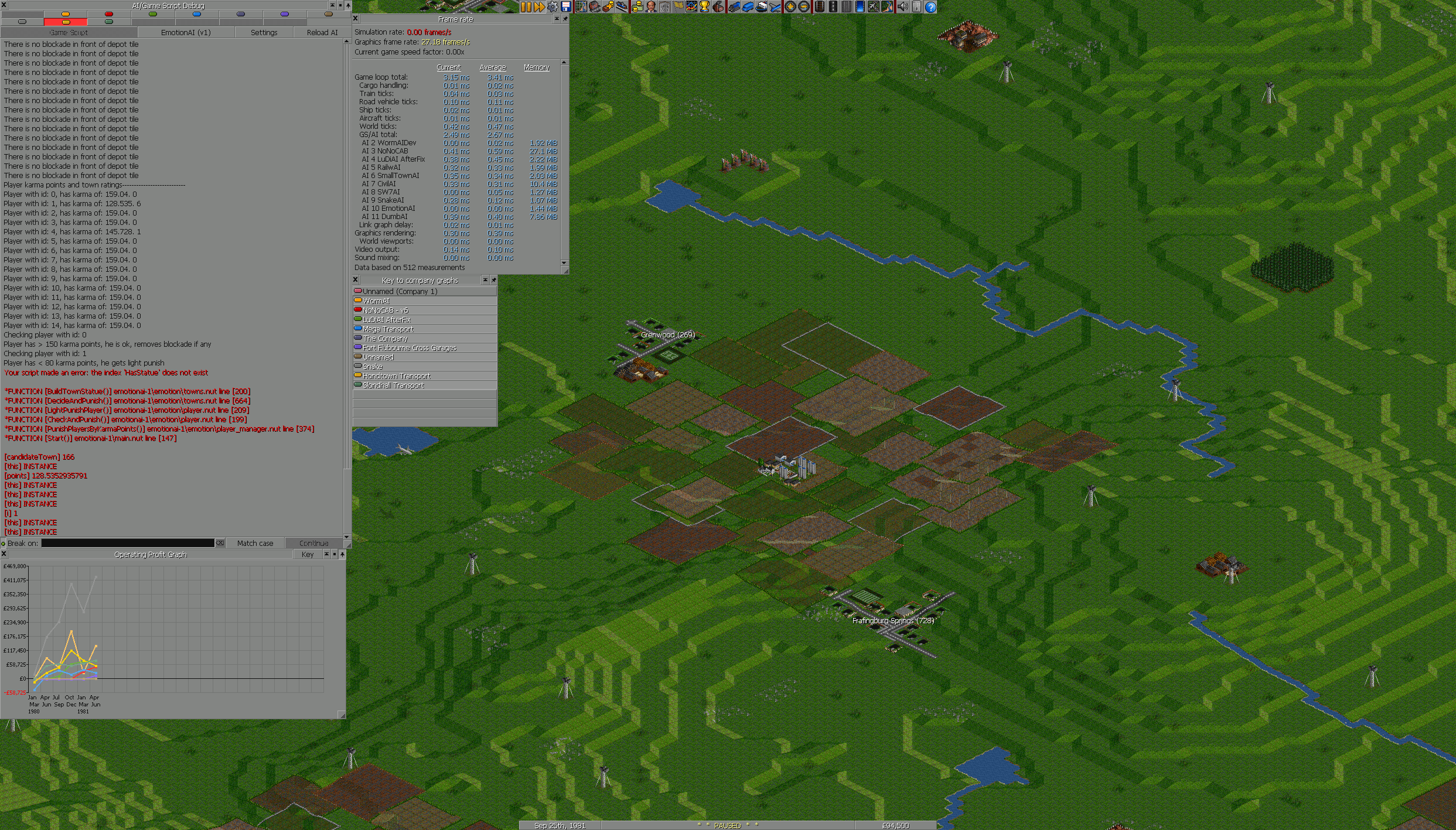Click the zoom out icon
Image resolution: width=1456 pixels, height=830 pixels.
pos(804,7)
